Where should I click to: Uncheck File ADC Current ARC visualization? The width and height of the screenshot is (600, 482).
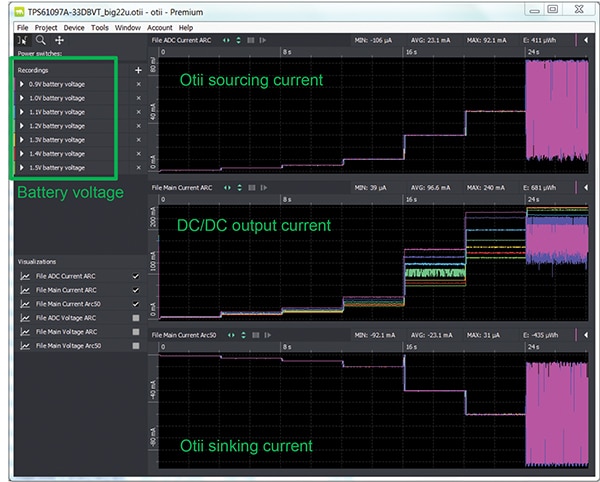click(x=136, y=275)
